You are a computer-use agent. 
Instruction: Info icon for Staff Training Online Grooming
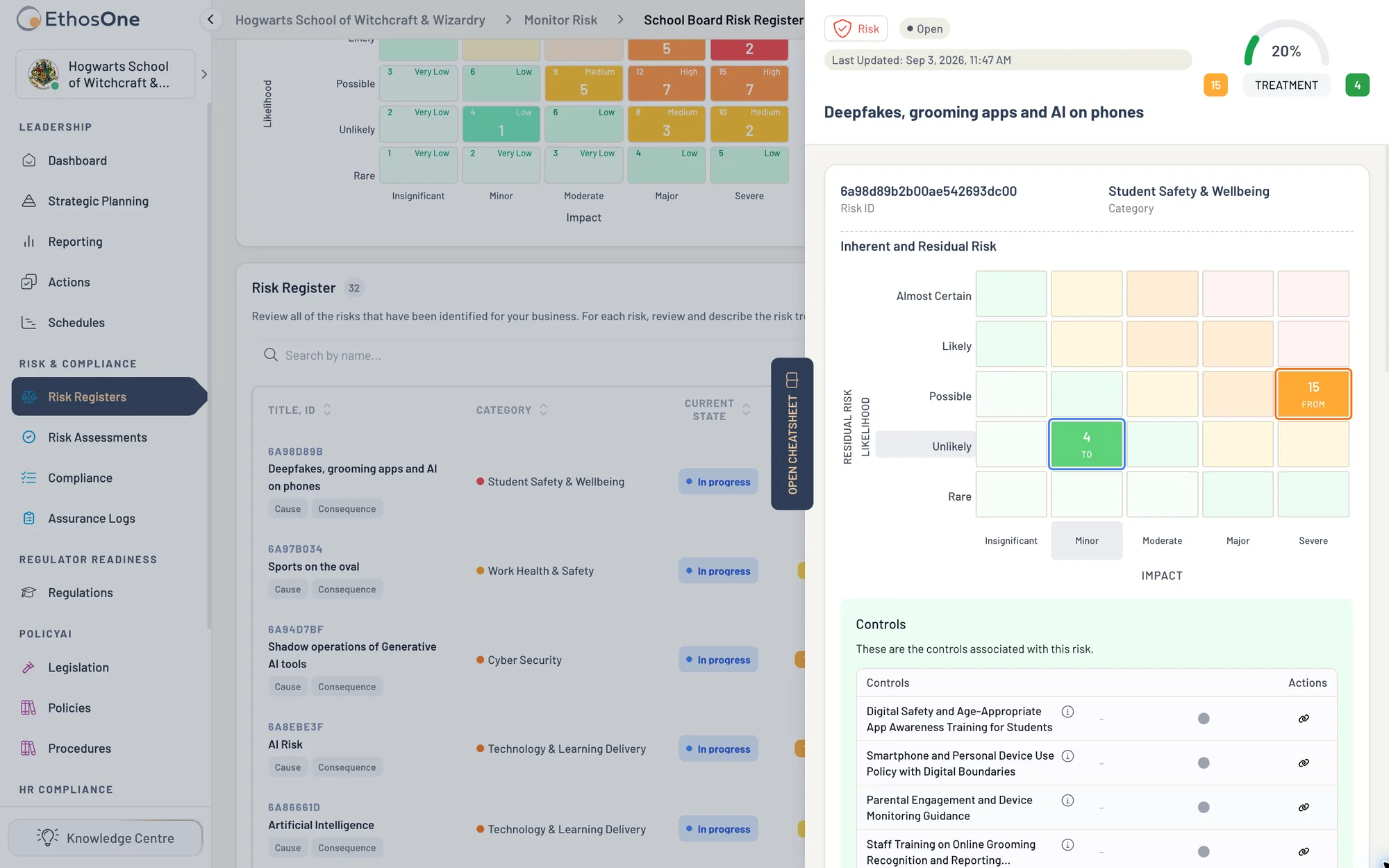coord(1067,844)
